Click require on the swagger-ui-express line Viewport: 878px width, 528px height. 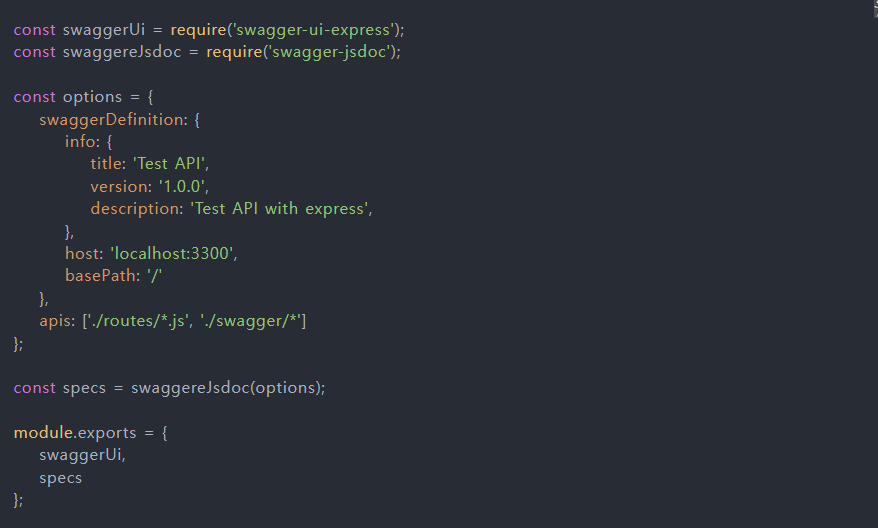(x=198, y=30)
